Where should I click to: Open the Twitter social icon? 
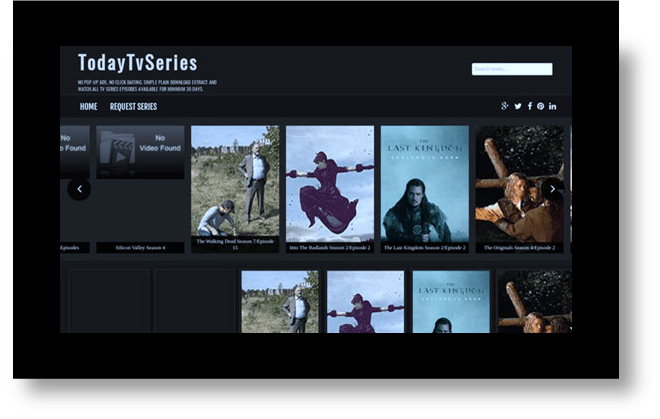click(518, 107)
